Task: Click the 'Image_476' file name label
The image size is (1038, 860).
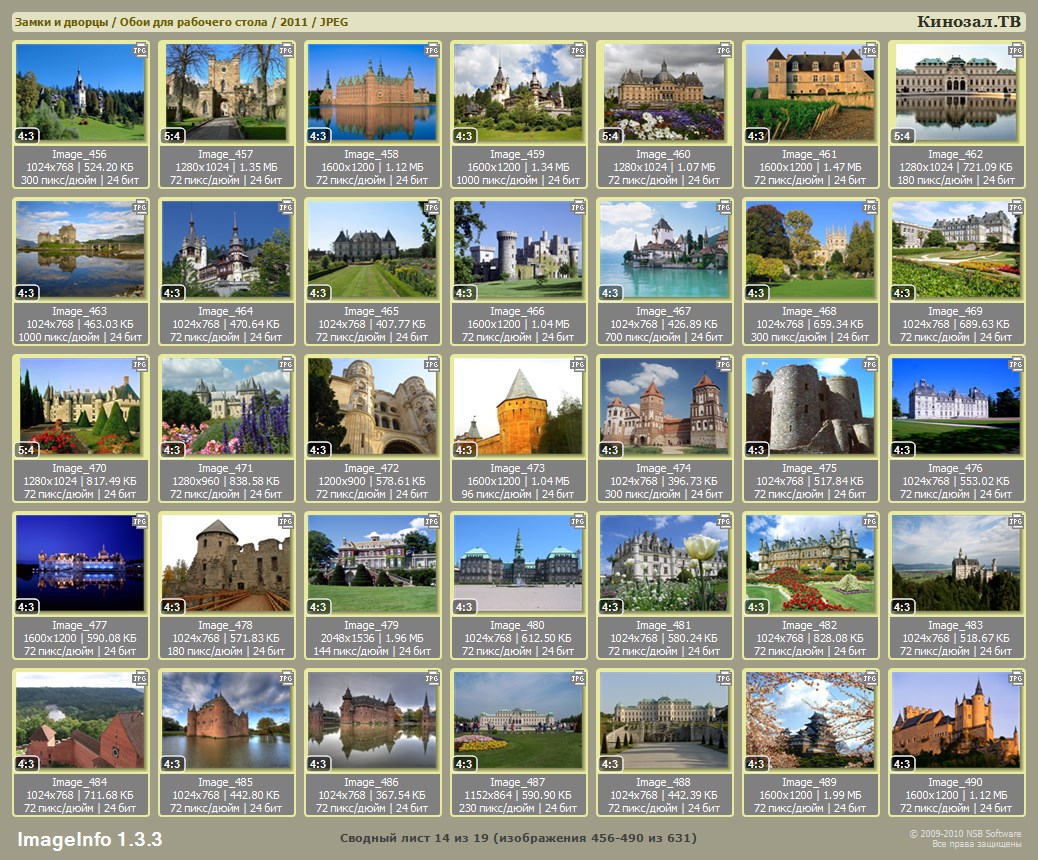Action: [x=955, y=468]
